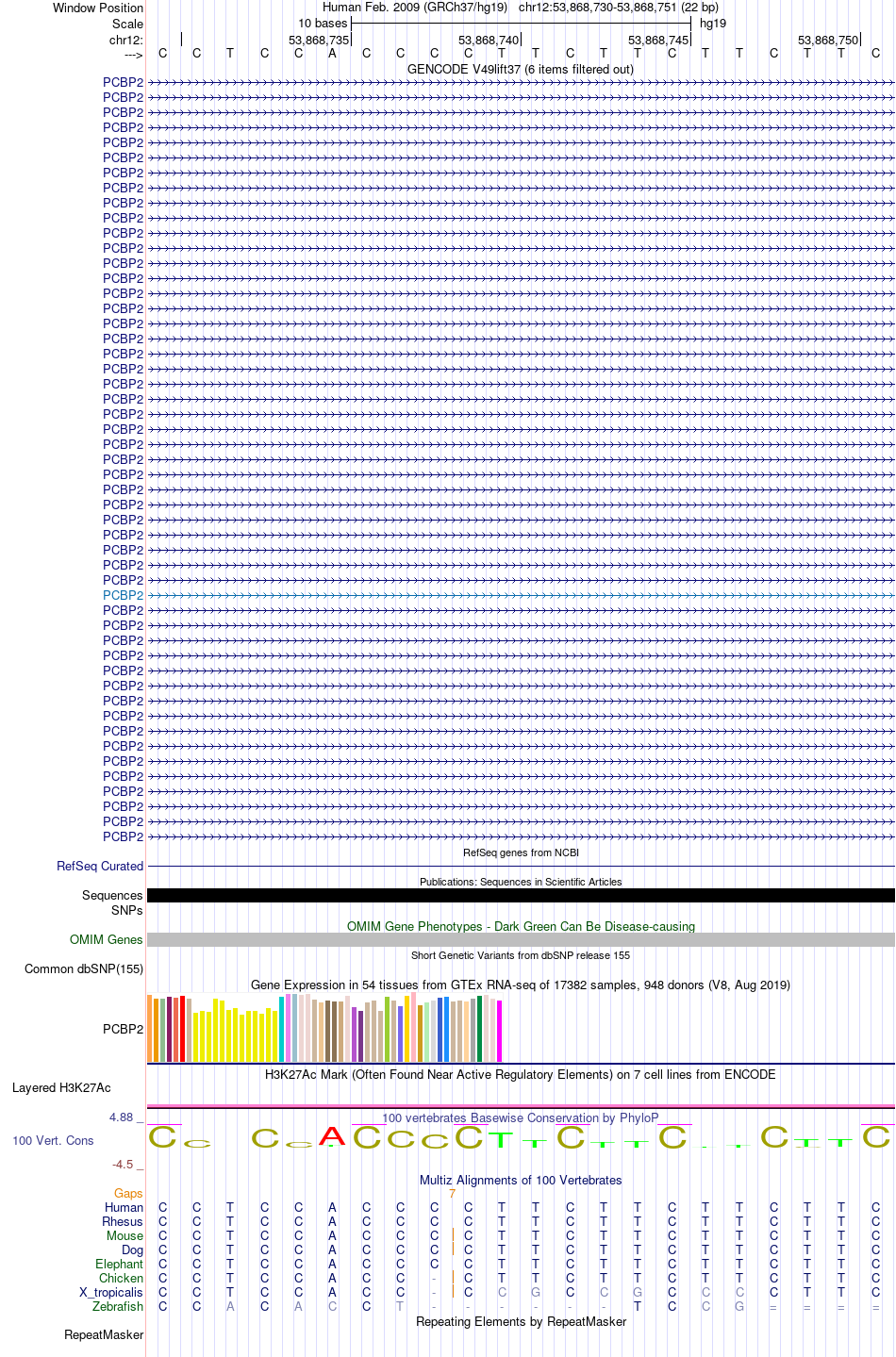The image size is (896, 1357).
Task: Select the Elephant alignment row label
Action: point(120,1264)
